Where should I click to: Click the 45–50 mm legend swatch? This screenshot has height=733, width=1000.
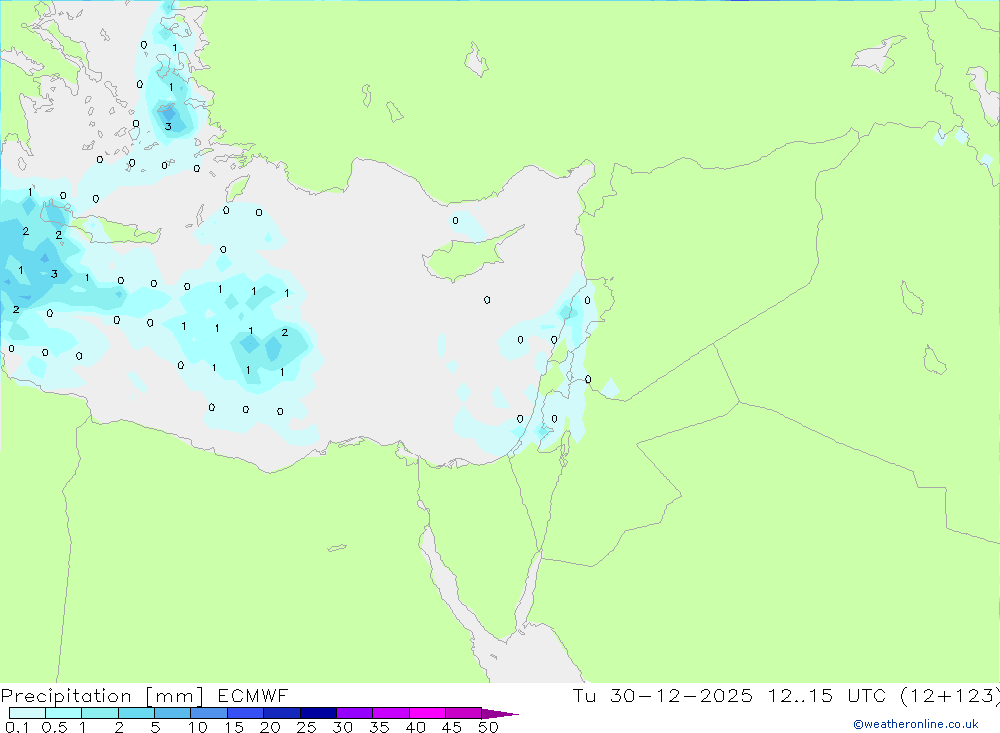(x=464, y=713)
